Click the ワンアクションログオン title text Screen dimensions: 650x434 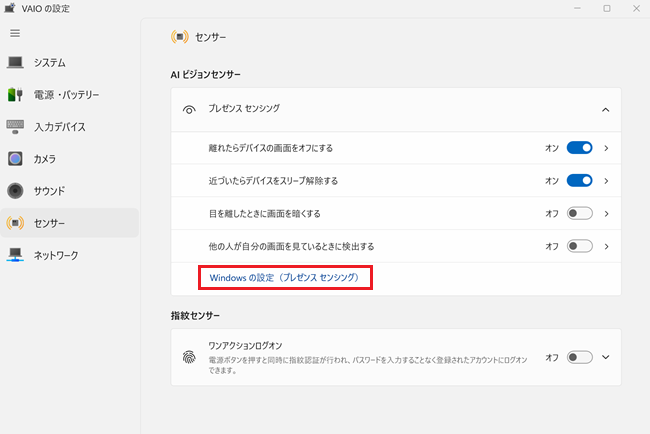coord(245,345)
